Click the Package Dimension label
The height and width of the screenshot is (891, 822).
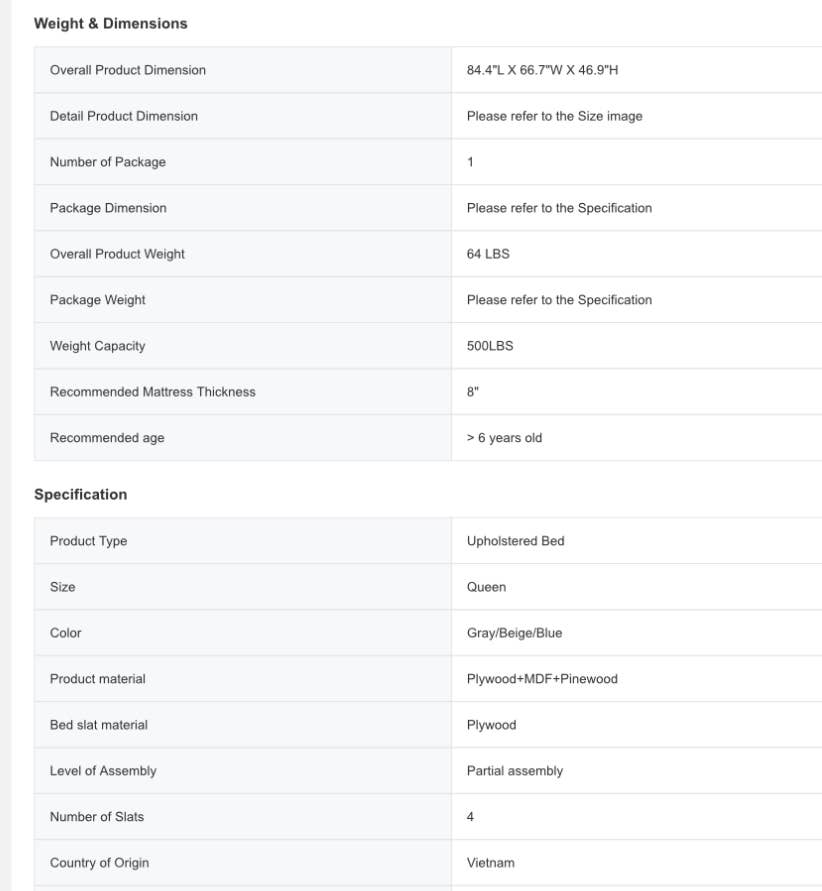click(108, 208)
